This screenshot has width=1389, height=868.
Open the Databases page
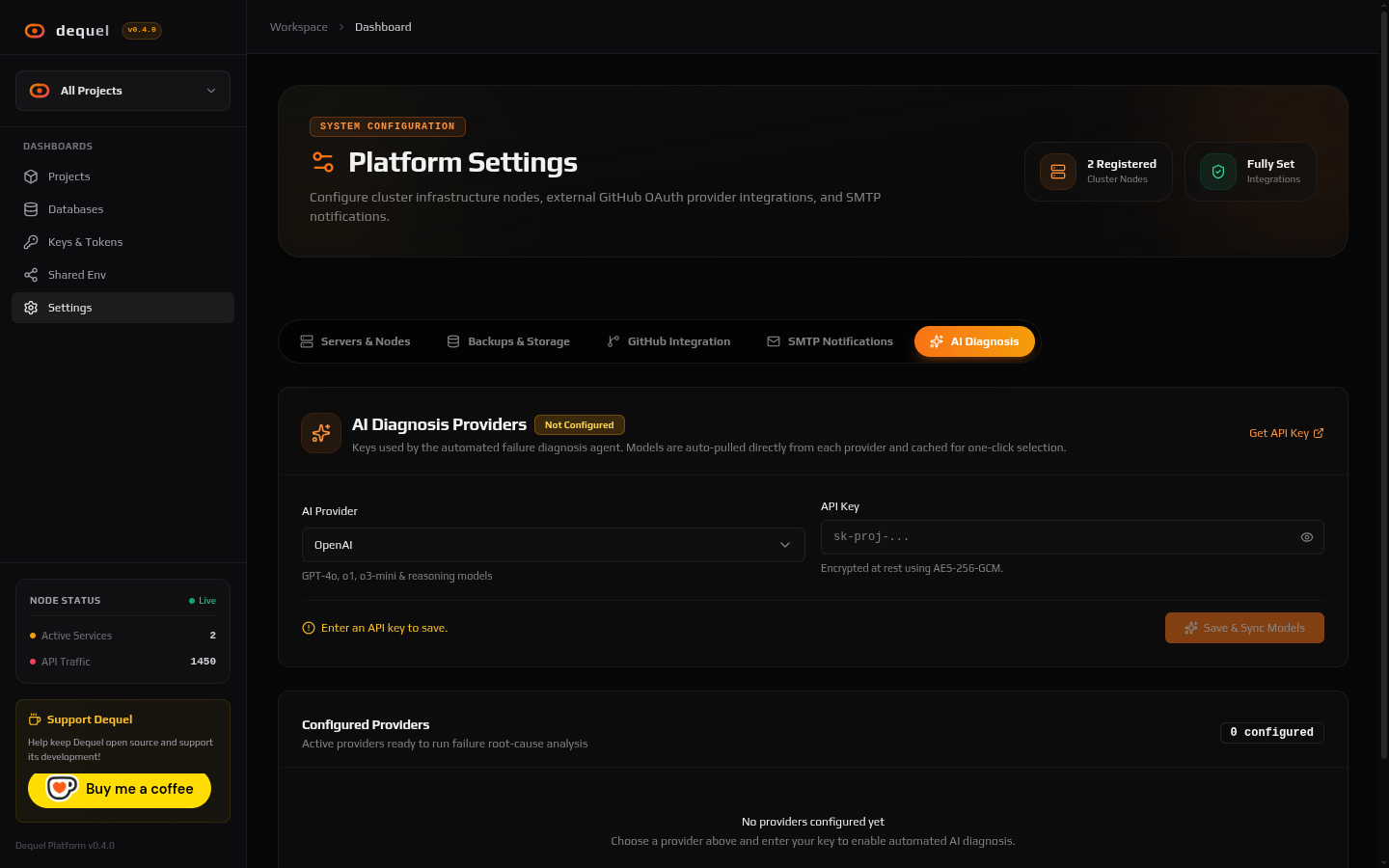click(x=123, y=209)
